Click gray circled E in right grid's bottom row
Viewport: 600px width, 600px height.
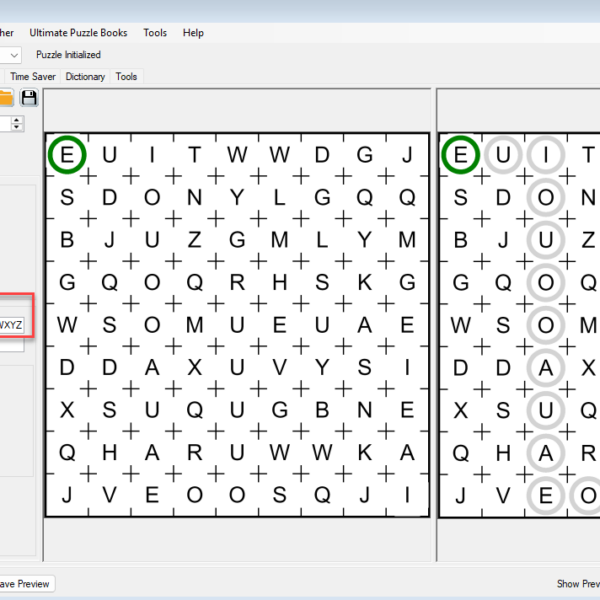pos(546,495)
